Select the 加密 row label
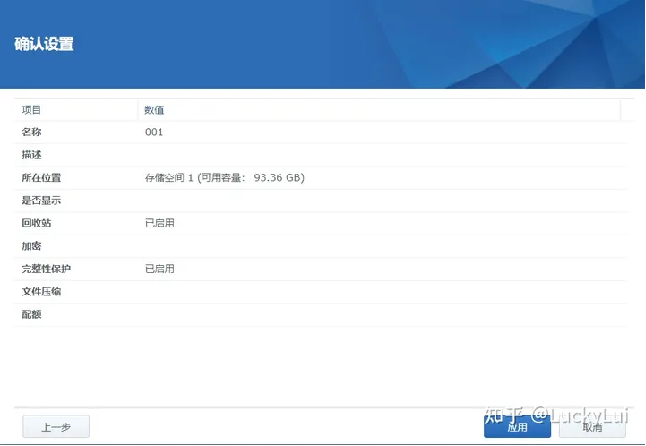Image resolution: width=646 pixels, height=446 pixels. 31,246
